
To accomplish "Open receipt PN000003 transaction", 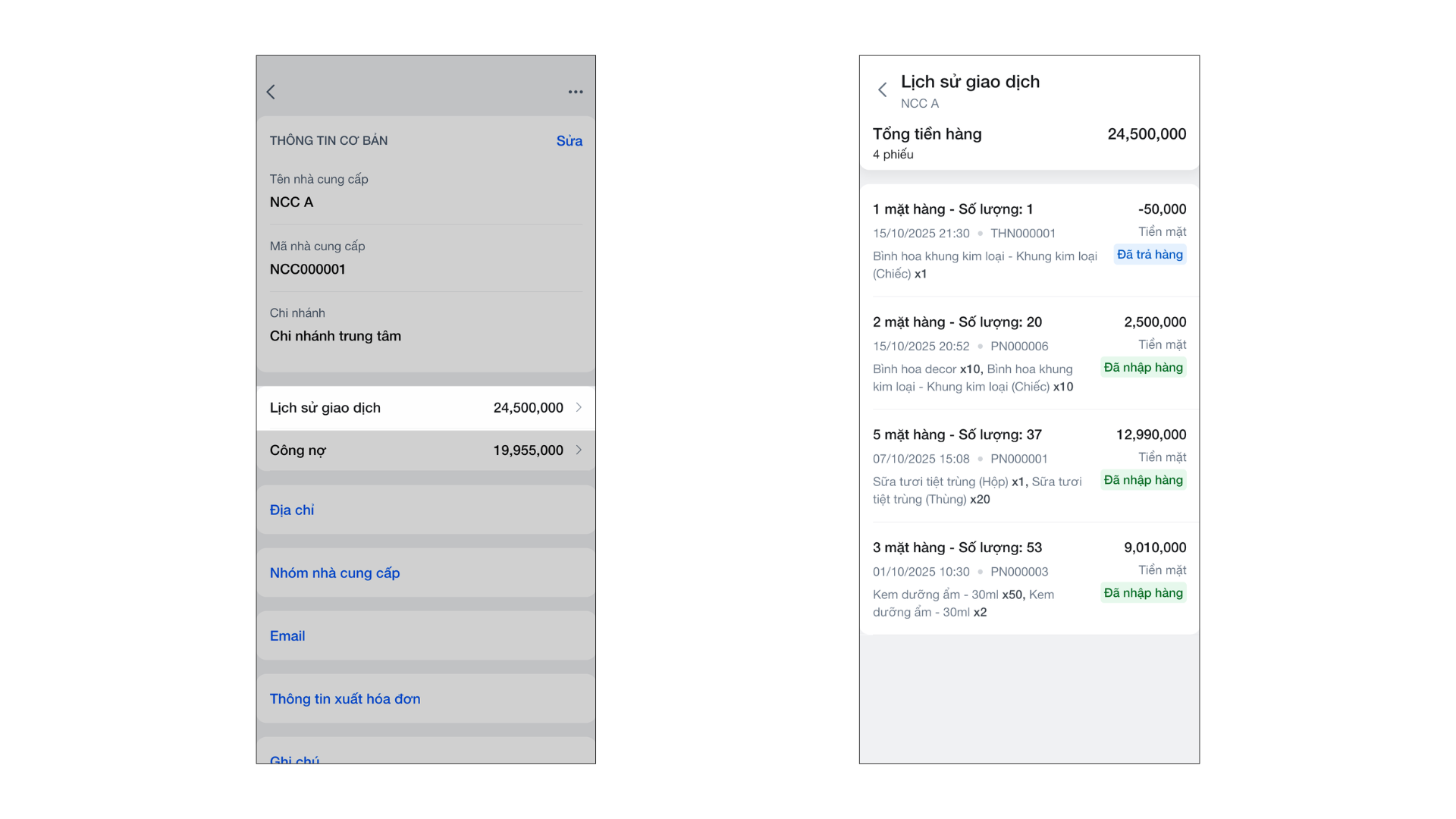I will click(986, 579).
